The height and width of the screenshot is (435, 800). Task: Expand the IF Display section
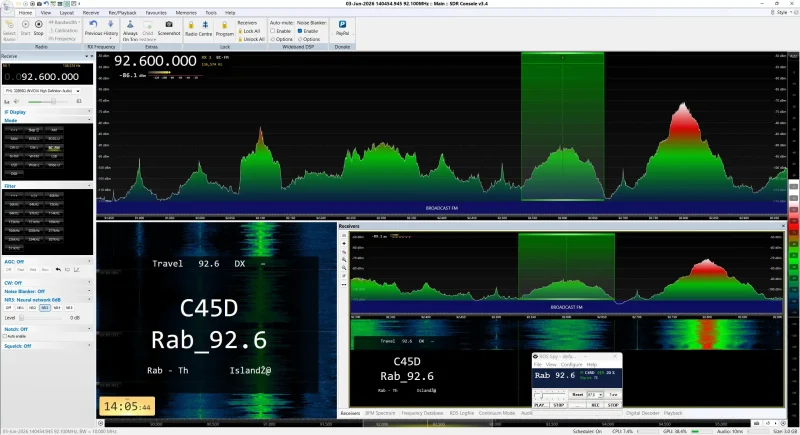47,112
